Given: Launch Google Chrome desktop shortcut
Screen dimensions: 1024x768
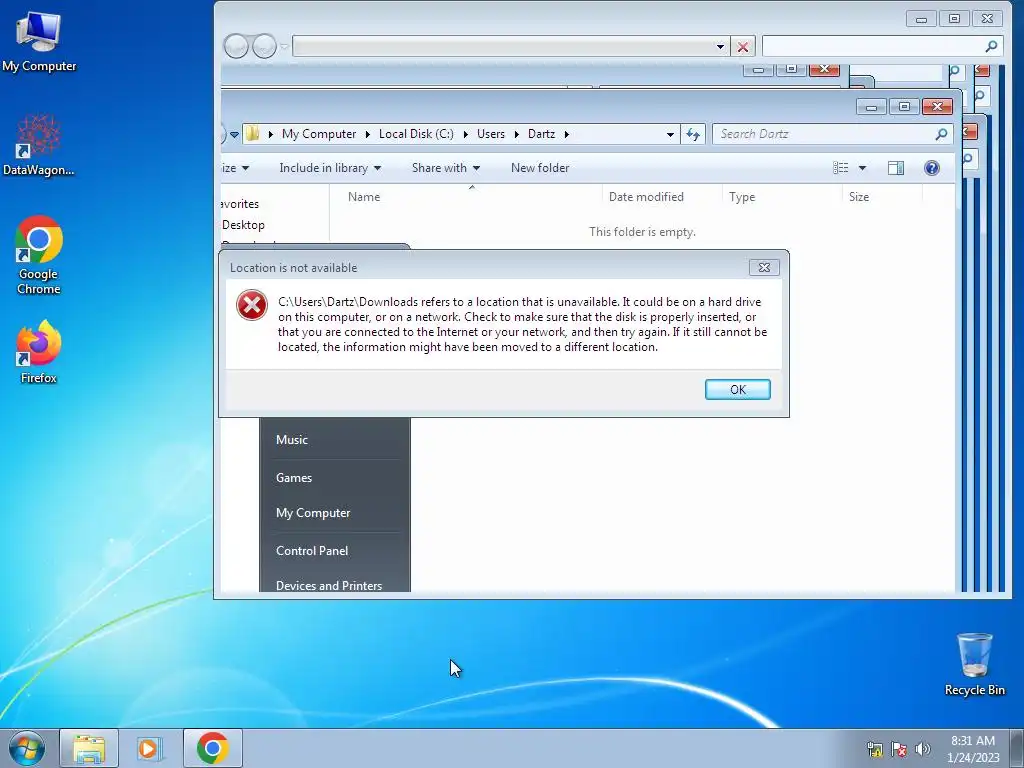Looking at the screenshot, I should [x=39, y=255].
